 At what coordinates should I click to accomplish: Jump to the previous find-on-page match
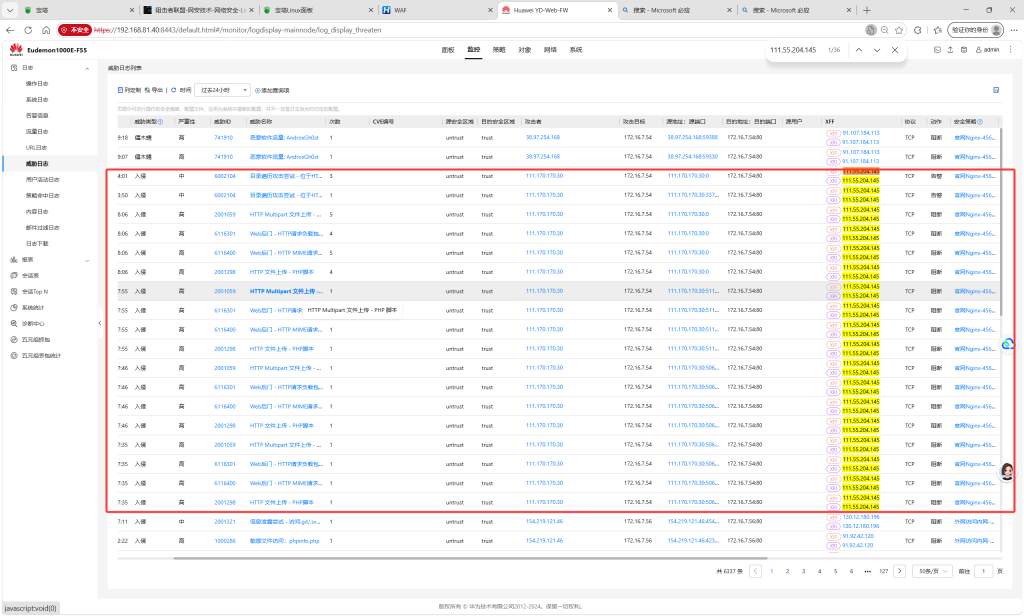click(859, 50)
